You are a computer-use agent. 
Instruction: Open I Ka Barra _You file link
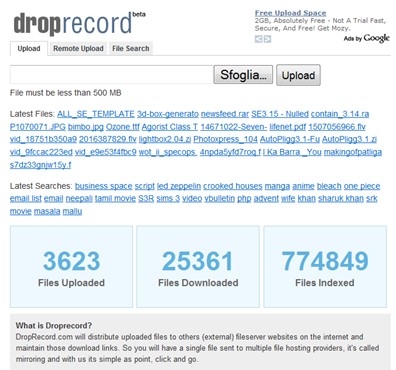coord(292,152)
